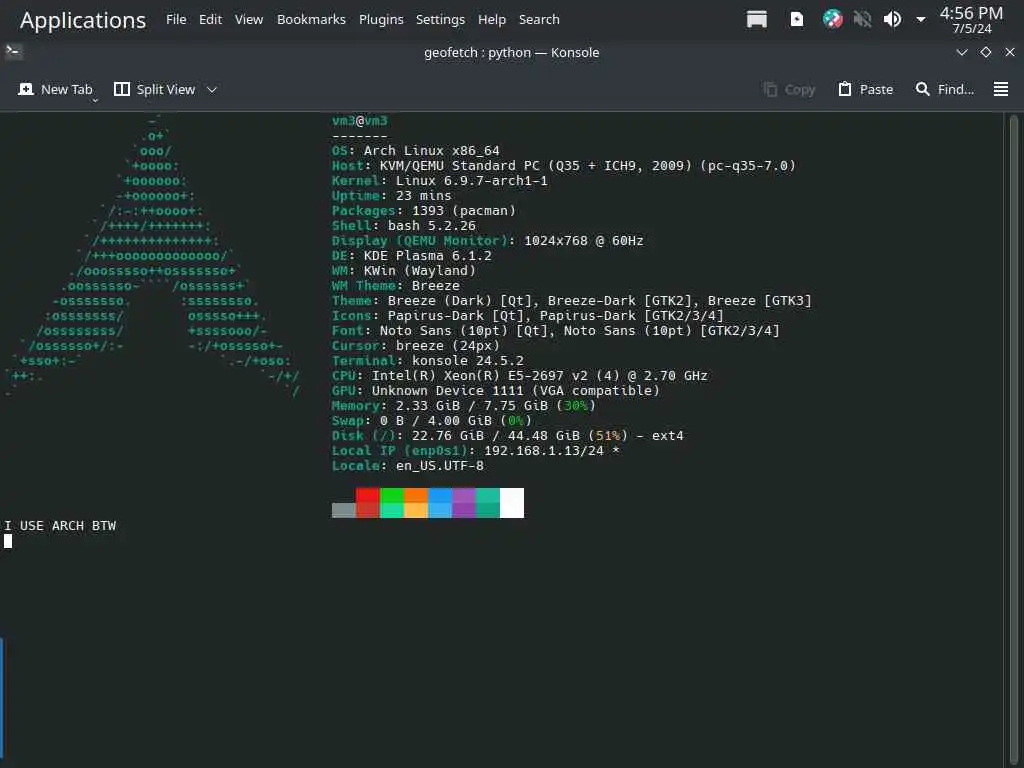The image size is (1024, 768).
Task: Click the "2.33 GiB / 7.75 GiB" memory value
Action: point(472,406)
